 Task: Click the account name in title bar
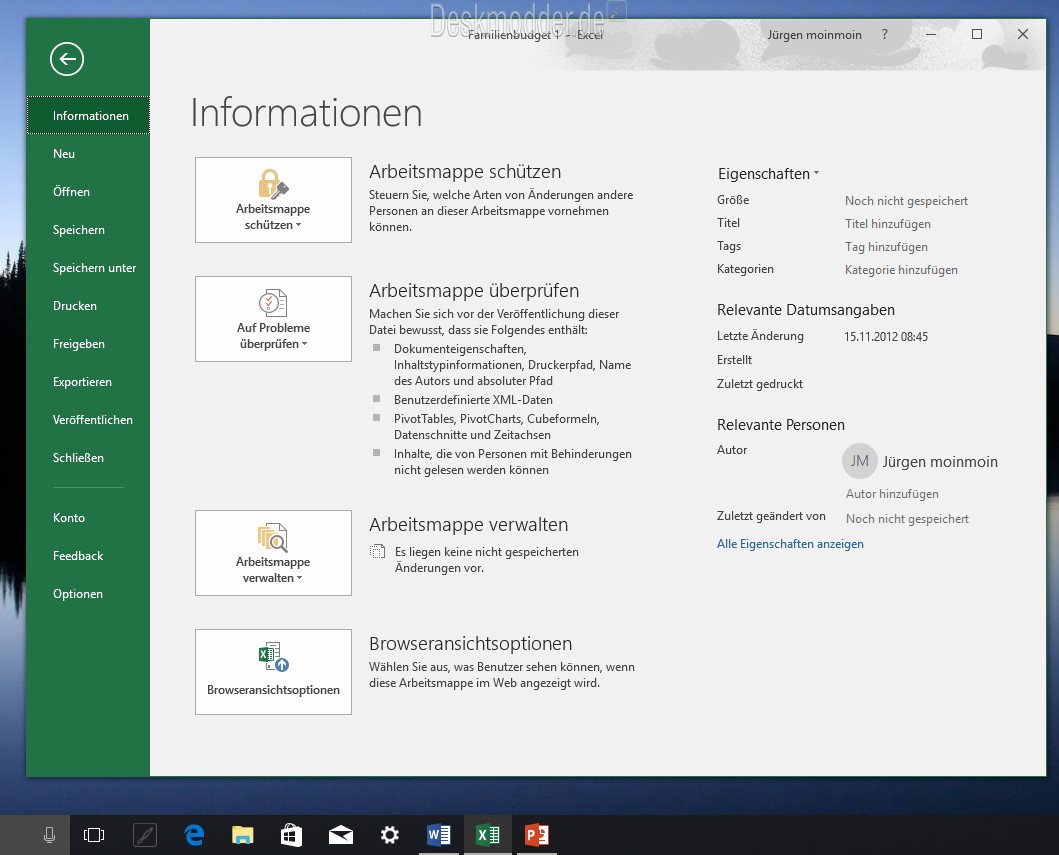click(x=814, y=34)
